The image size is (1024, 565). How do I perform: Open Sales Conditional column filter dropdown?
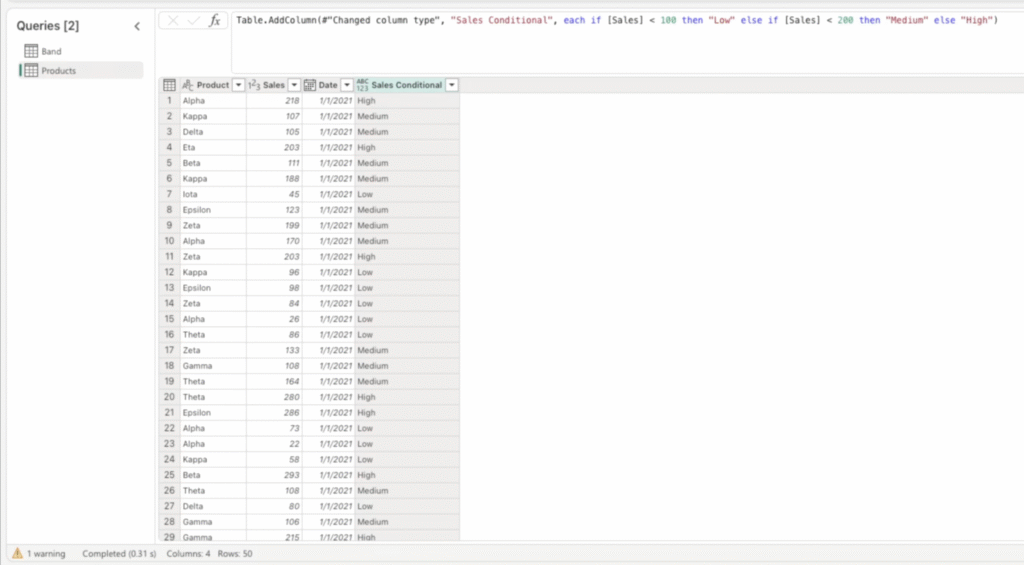pos(452,86)
